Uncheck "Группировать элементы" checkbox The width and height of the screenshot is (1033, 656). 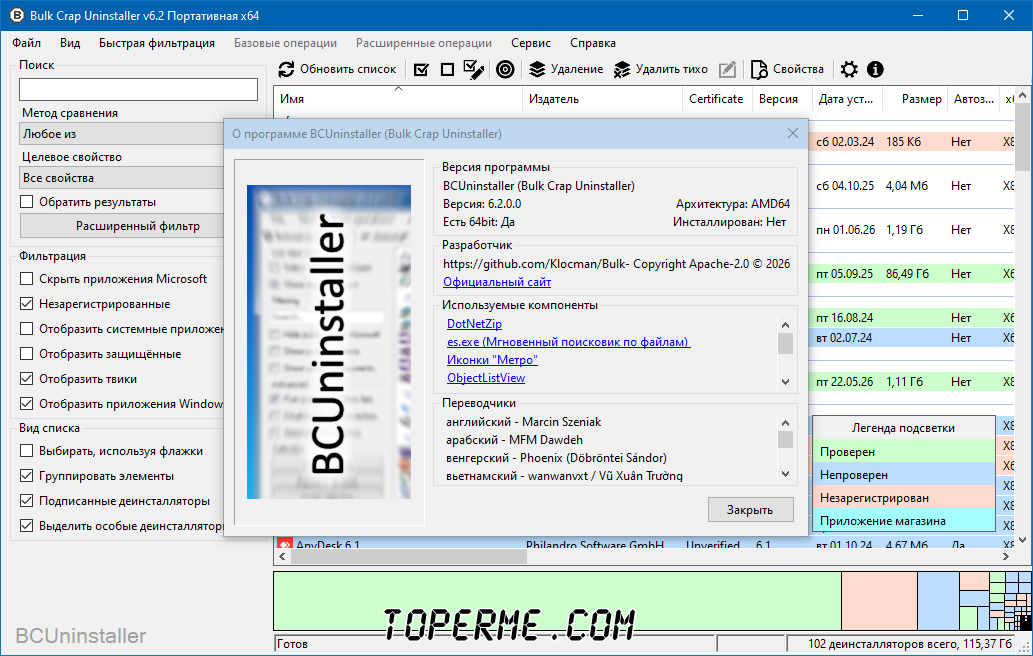tap(26, 476)
